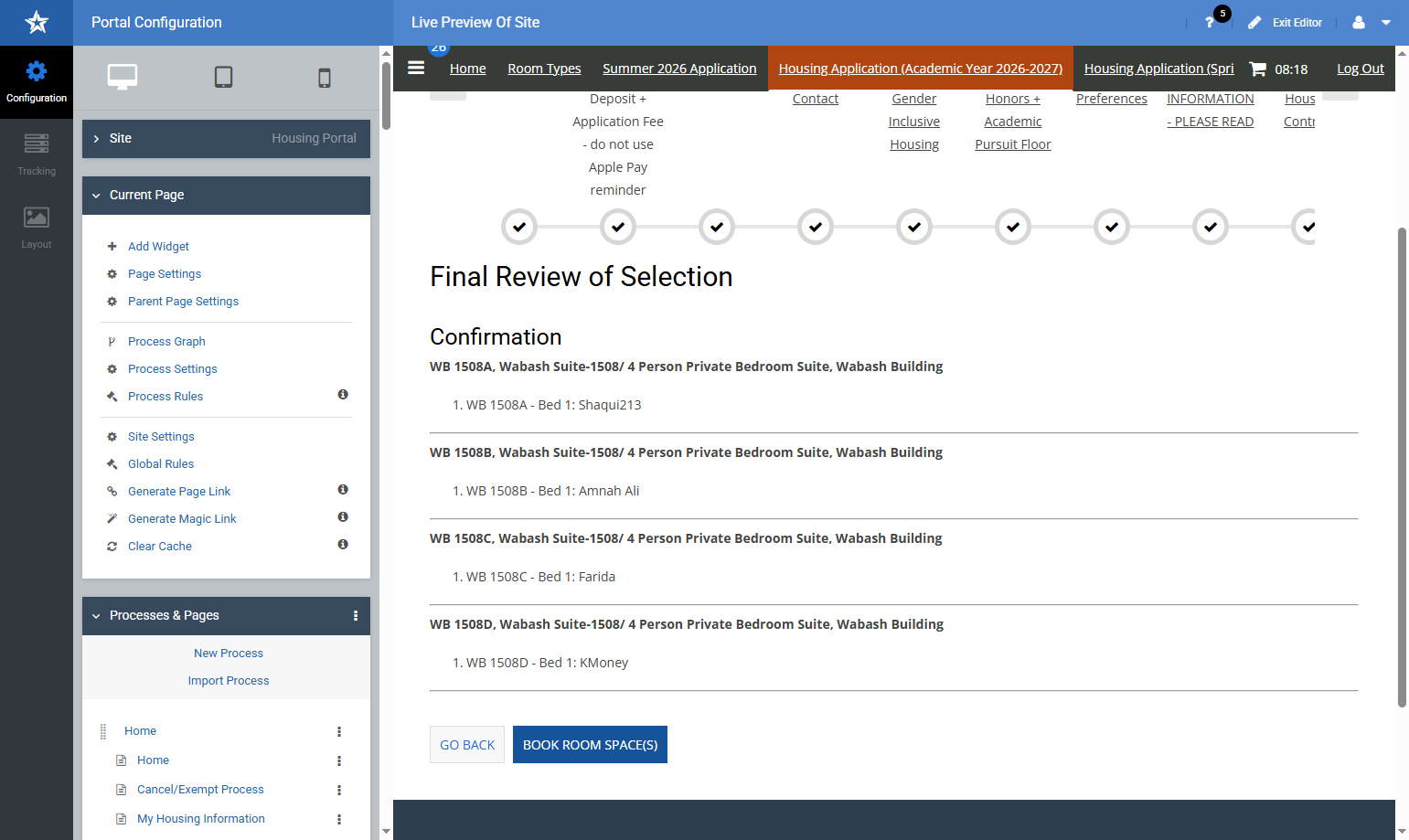Select the desktop preview device icon
Viewport: 1409px width, 840px height.
pos(123,77)
